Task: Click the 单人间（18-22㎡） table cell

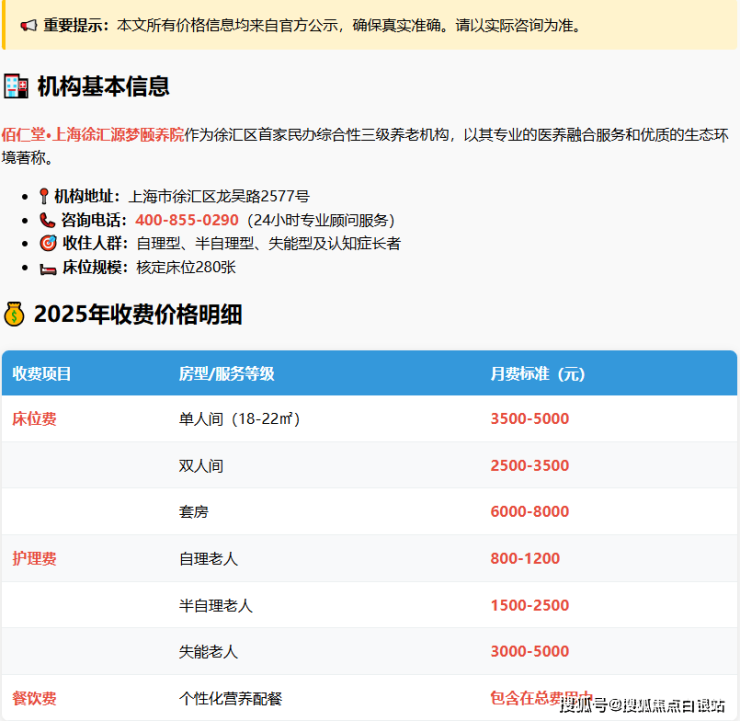Action: click(x=239, y=419)
